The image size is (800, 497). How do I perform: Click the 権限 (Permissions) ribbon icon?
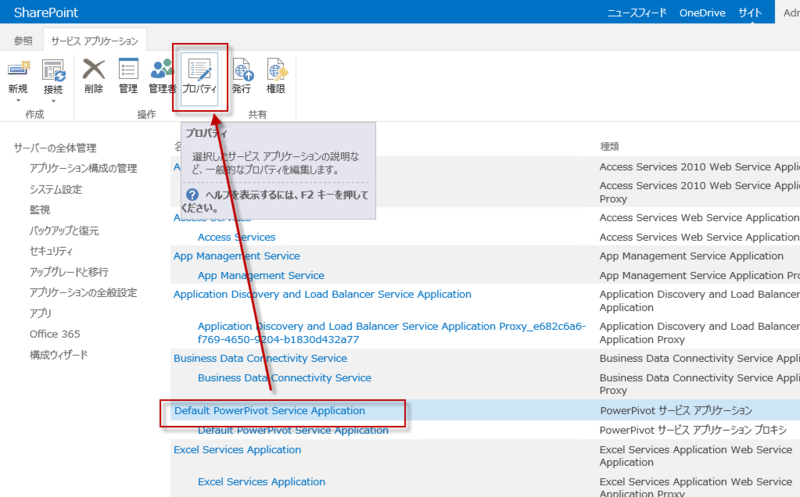[x=276, y=69]
